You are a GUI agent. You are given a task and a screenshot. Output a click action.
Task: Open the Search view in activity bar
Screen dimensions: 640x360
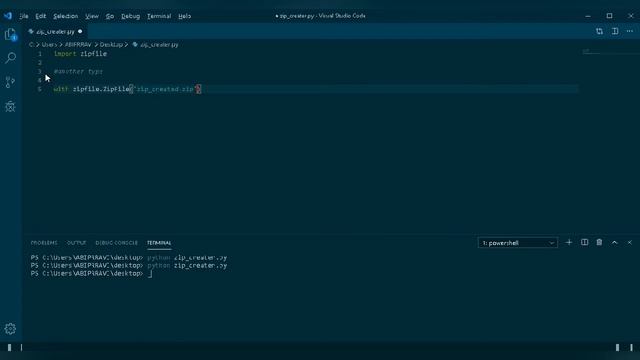11,58
